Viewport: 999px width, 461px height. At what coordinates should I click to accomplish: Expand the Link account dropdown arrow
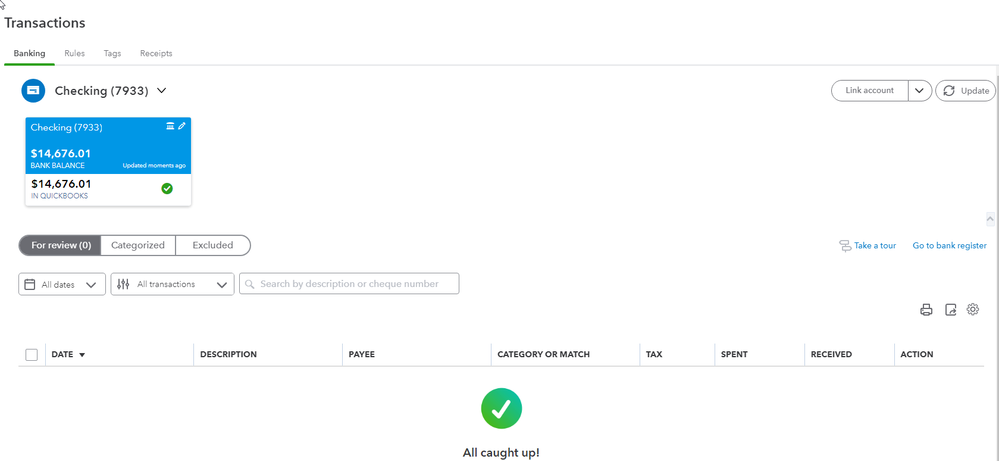920,91
